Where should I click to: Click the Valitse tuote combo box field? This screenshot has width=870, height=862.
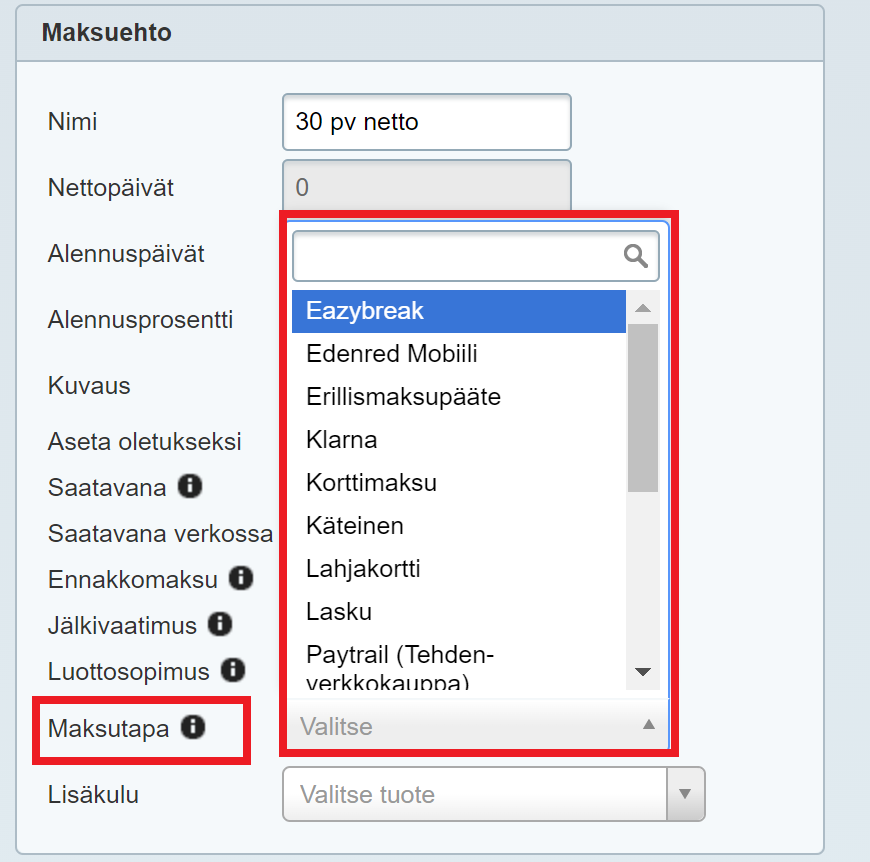coord(493,794)
